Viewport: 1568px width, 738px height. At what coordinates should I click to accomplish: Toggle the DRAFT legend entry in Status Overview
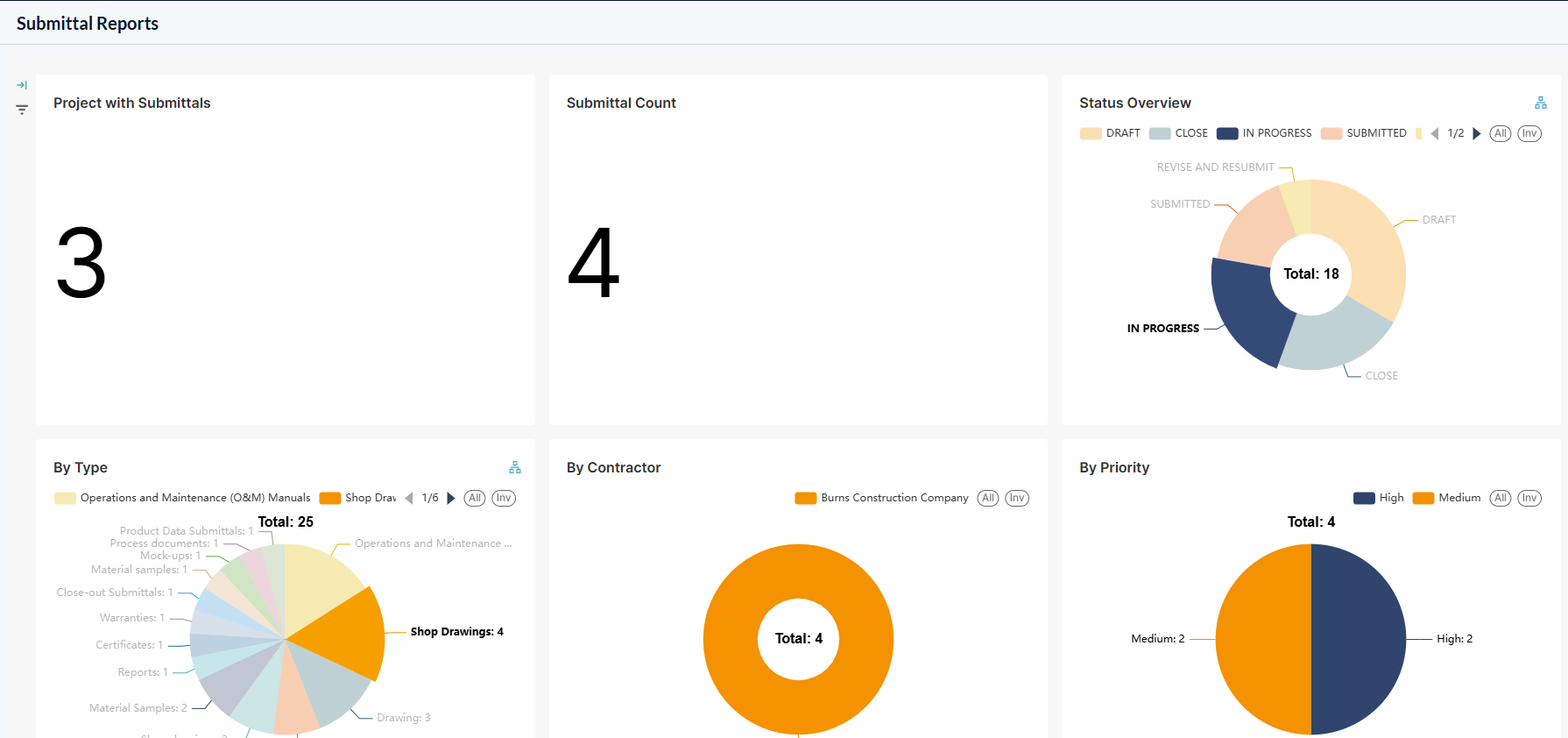pos(1111,133)
